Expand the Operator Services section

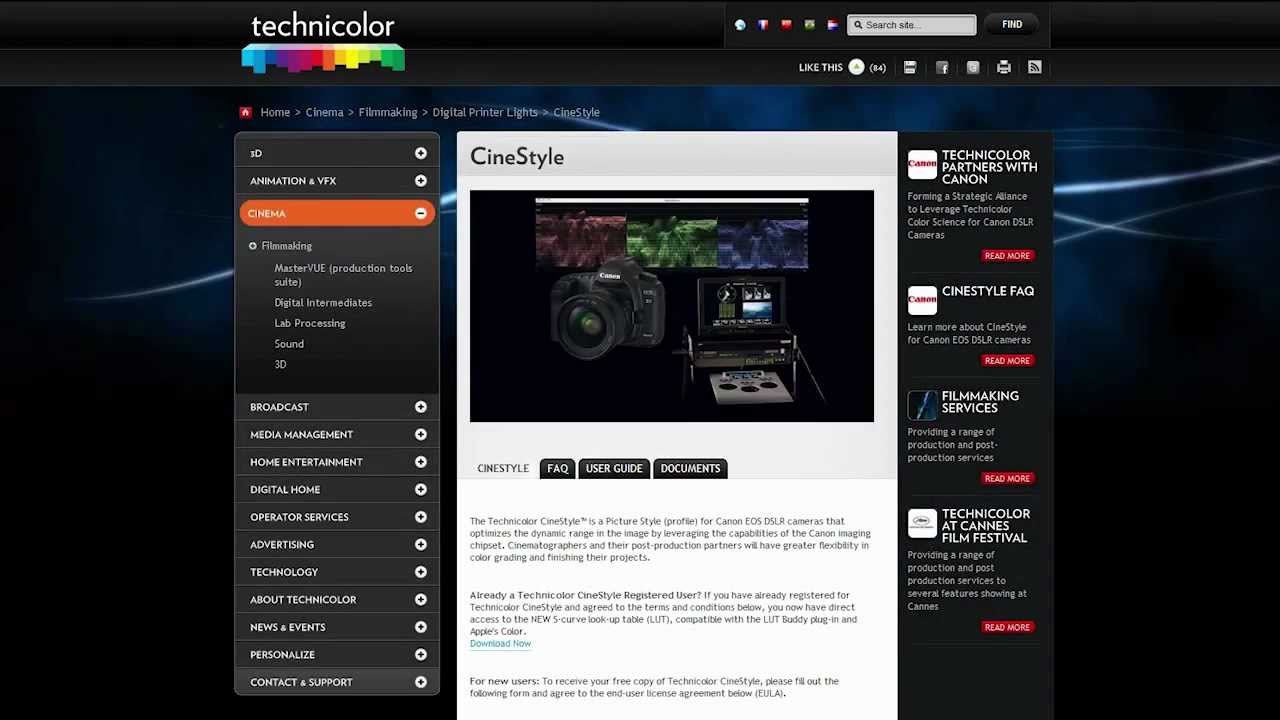(x=421, y=517)
